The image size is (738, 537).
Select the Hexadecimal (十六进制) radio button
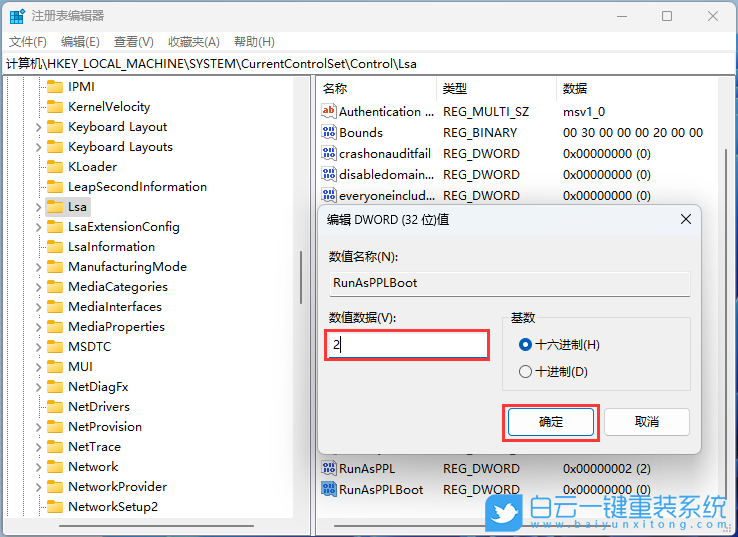click(x=525, y=345)
